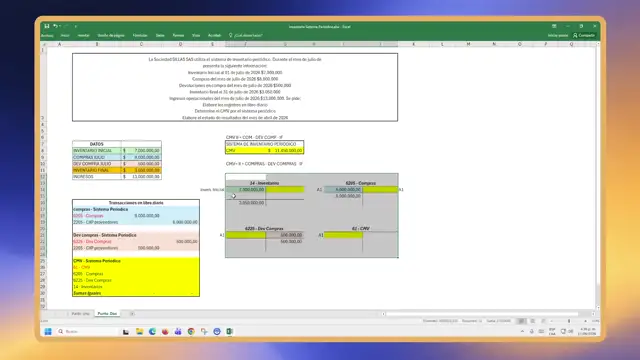
Task: Open the Acrobat ribbon tab
Action: 214,36
